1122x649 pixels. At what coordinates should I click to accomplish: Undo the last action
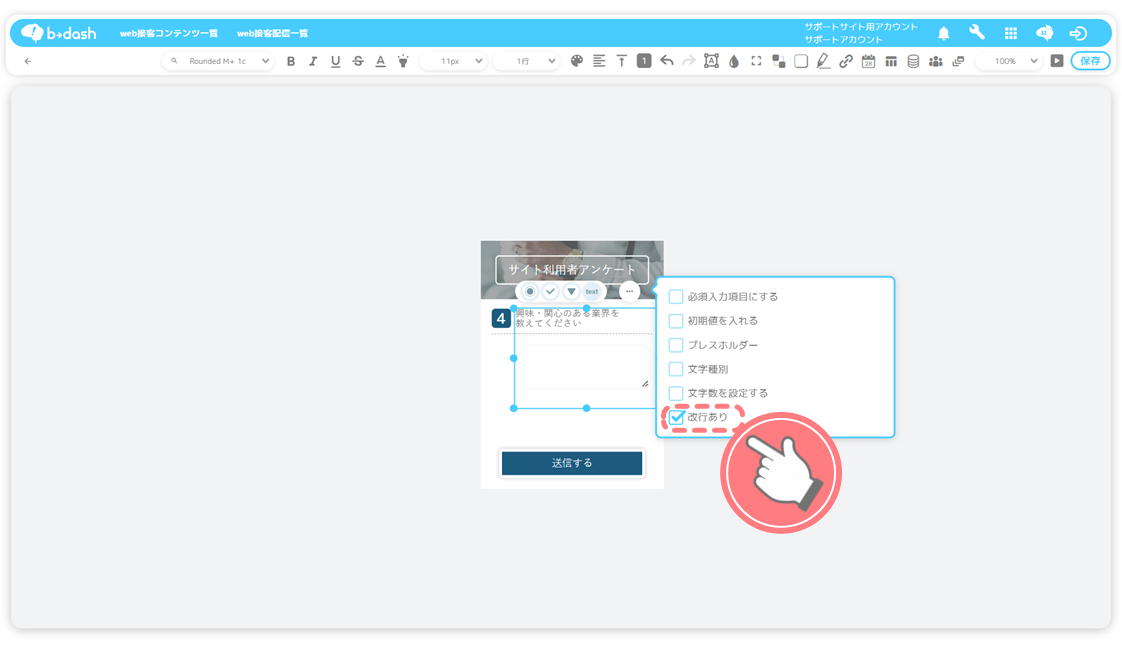pos(666,61)
